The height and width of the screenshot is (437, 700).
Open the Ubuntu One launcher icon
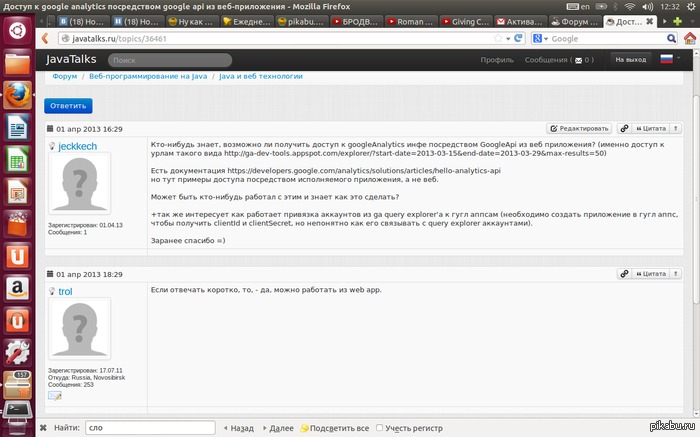pyautogui.click(x=17, y=256)
